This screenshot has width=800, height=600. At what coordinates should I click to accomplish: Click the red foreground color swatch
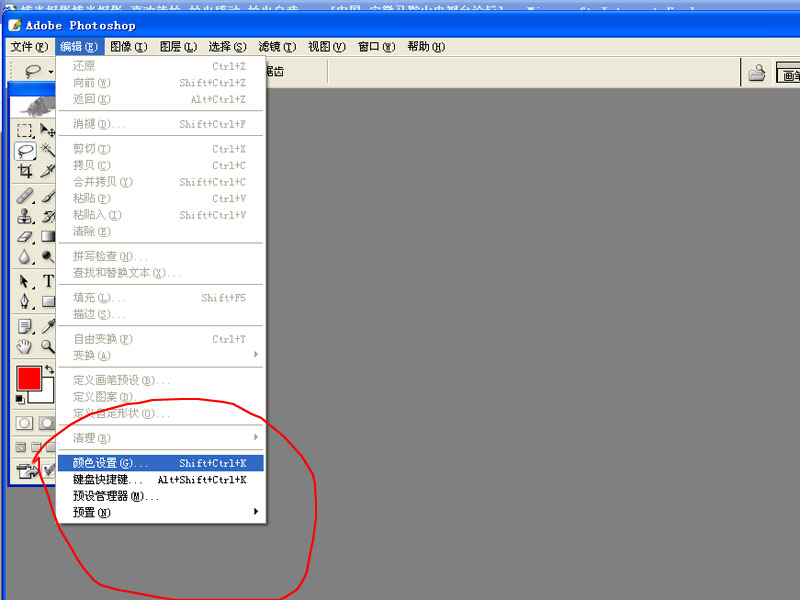(x=28, y=378)
